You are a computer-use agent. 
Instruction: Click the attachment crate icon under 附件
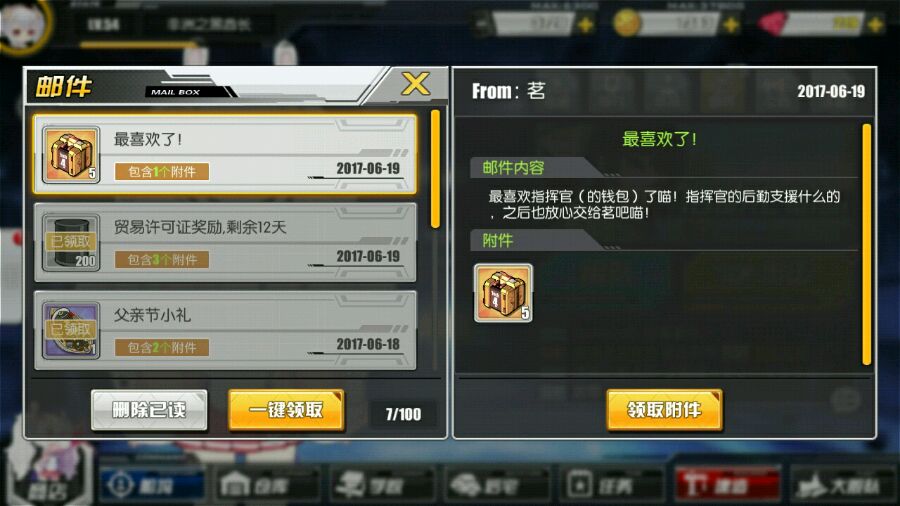pos(503,293)
